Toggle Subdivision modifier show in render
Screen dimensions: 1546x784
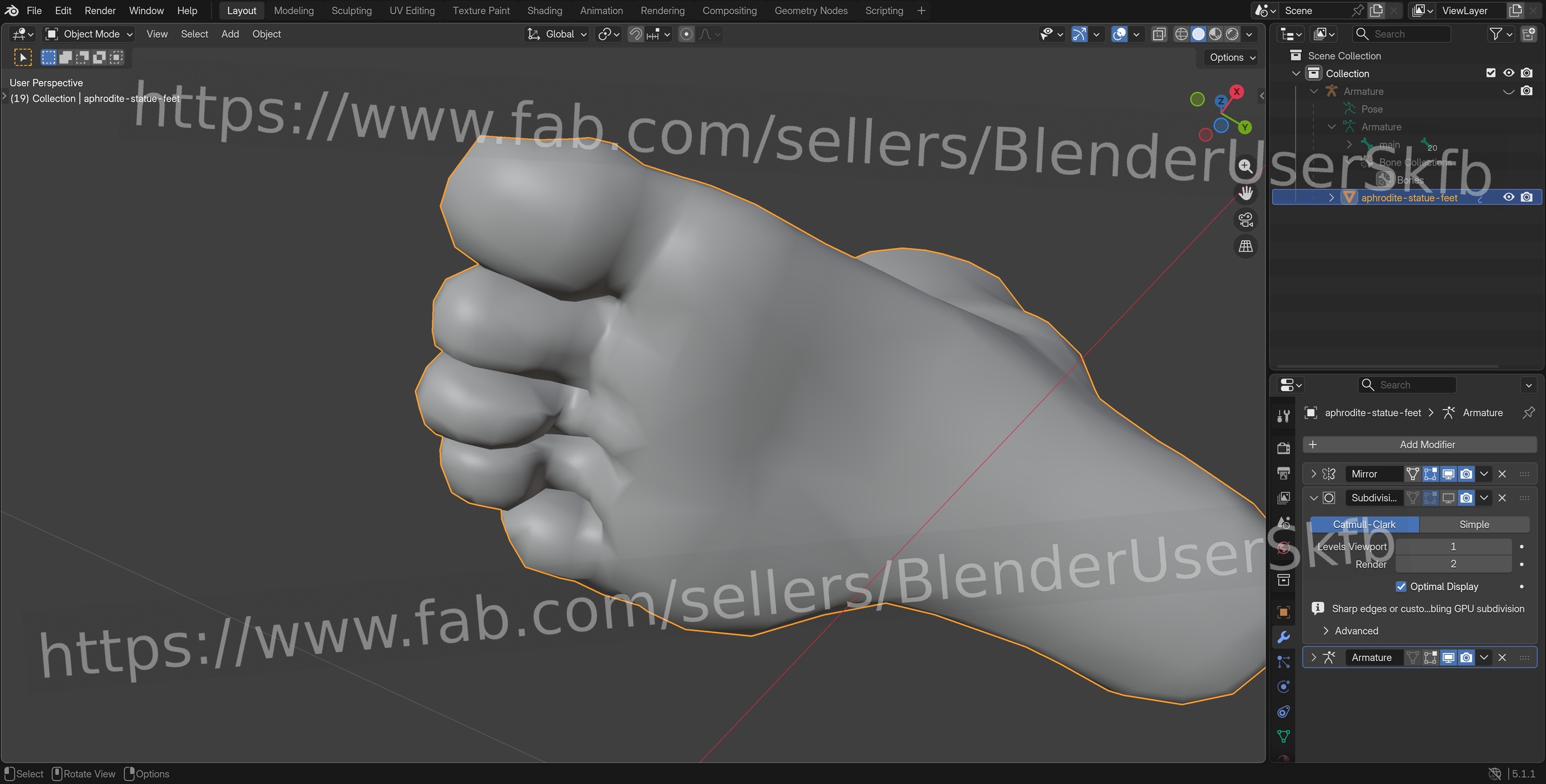[1466, 498]
